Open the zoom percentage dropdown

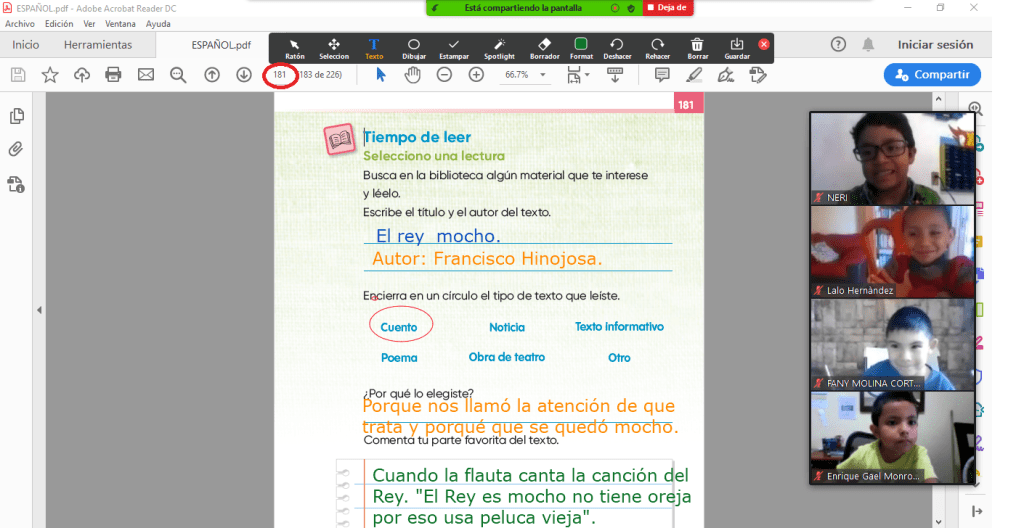click(x=543, y=75)
